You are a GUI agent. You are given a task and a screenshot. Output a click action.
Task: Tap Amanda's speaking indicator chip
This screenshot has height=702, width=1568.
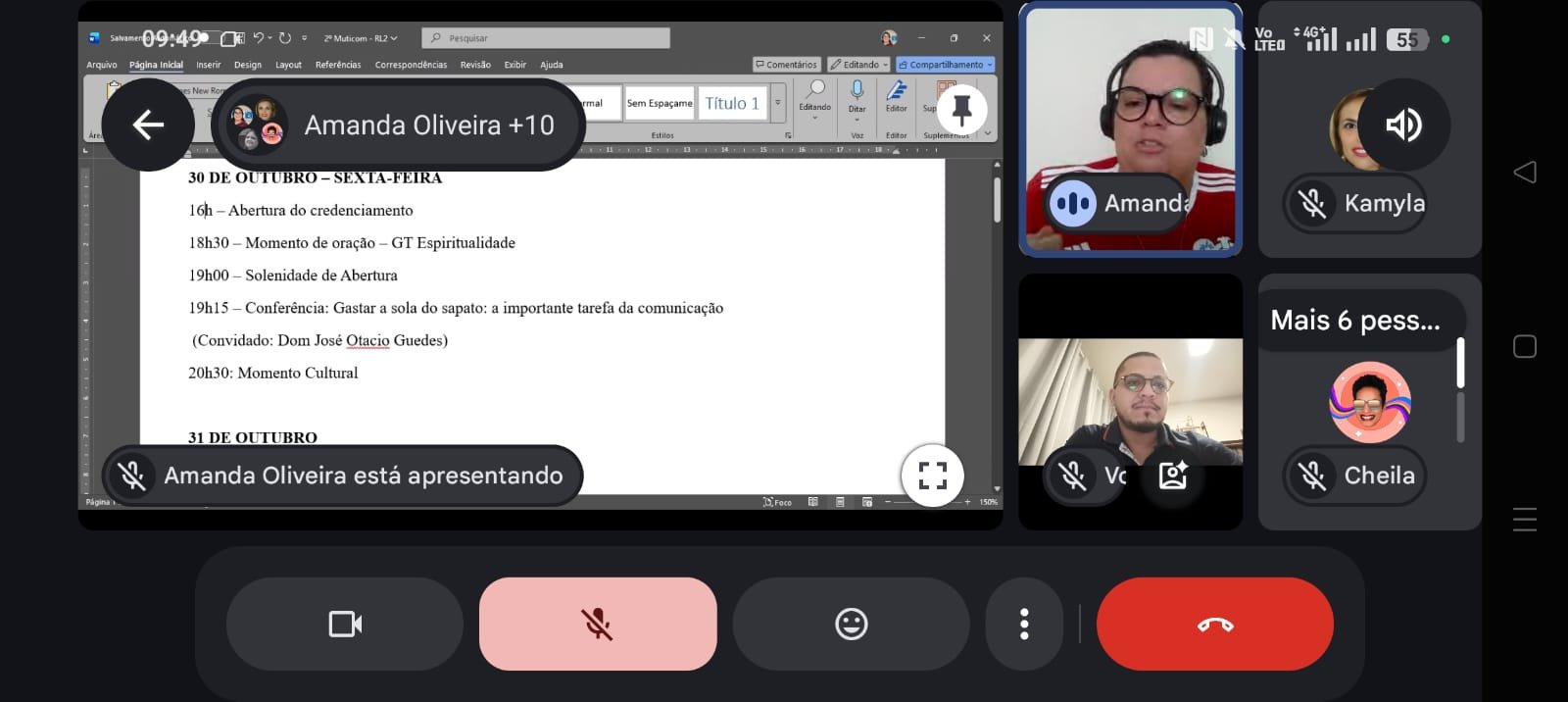pyautogui.click(x=1117, y=203)
